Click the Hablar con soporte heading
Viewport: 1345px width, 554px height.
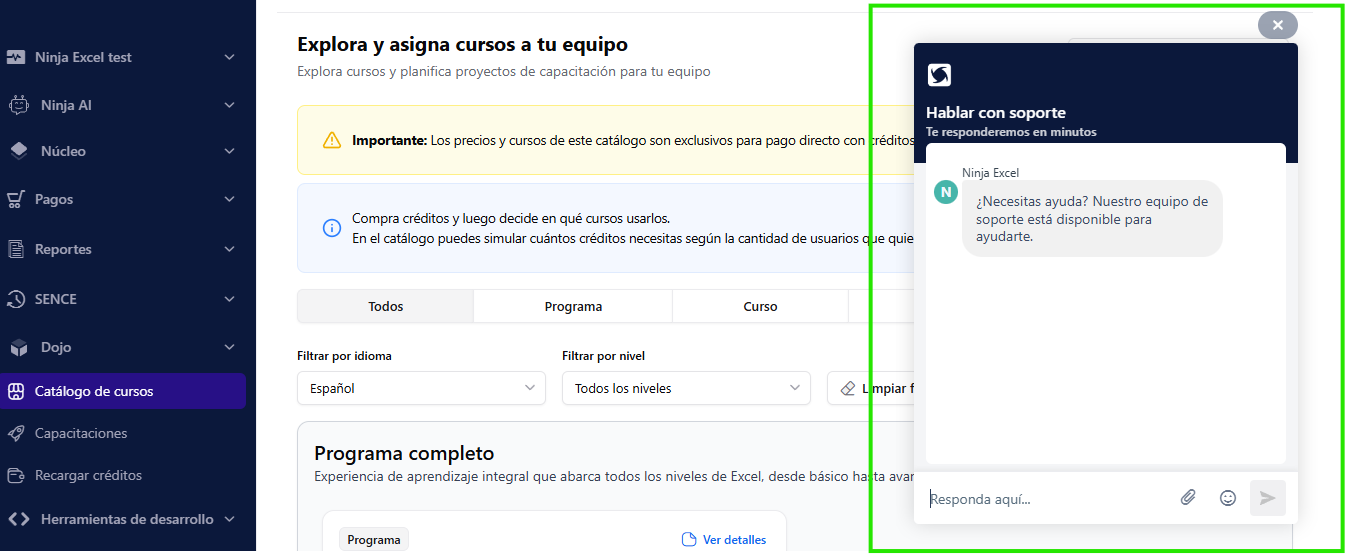coord(996,113)
